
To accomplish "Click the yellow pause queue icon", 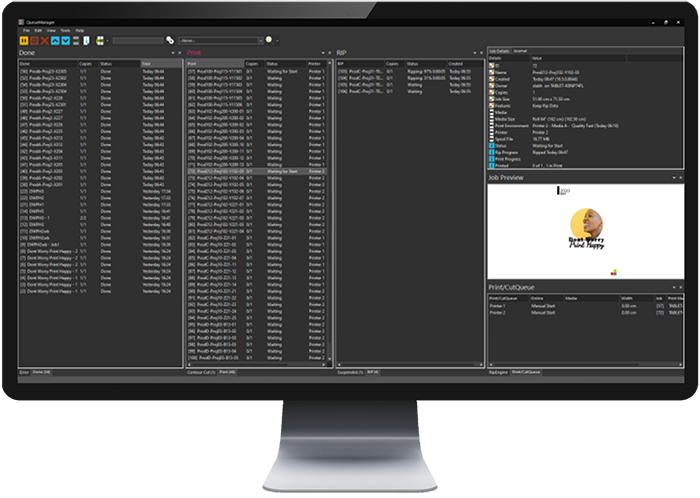I will coord(24,40).
